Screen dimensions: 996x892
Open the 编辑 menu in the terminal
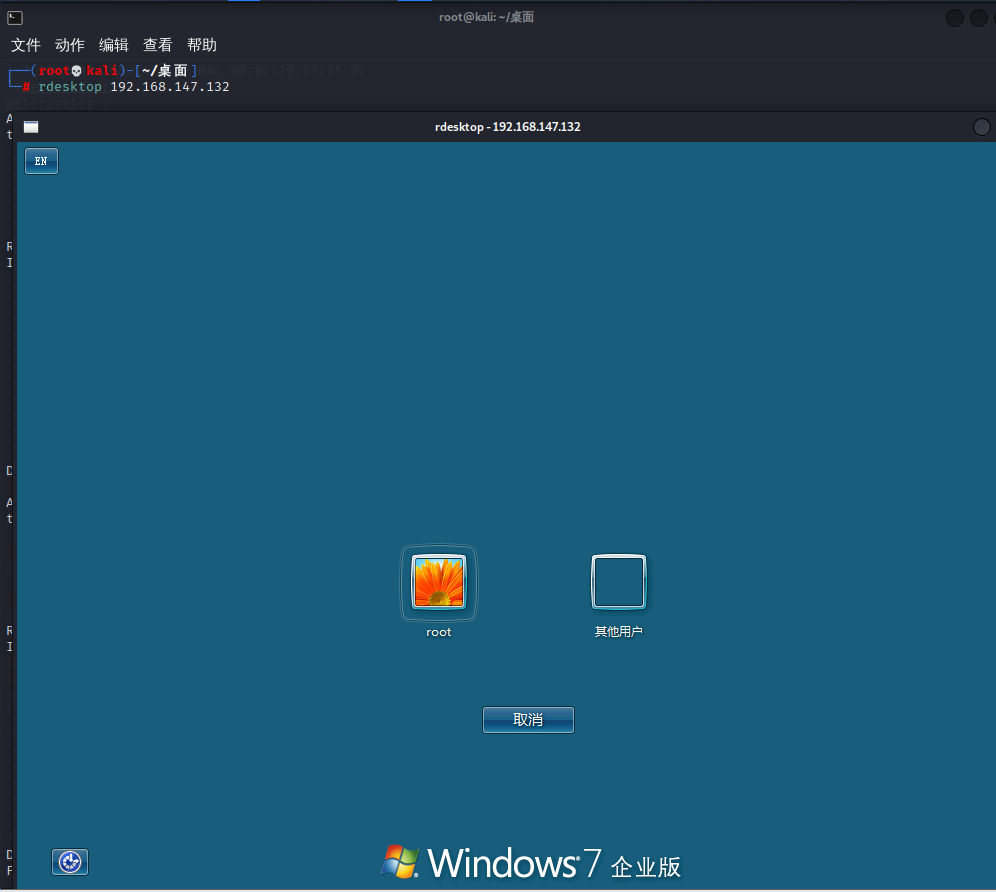(x=114, y=45)
